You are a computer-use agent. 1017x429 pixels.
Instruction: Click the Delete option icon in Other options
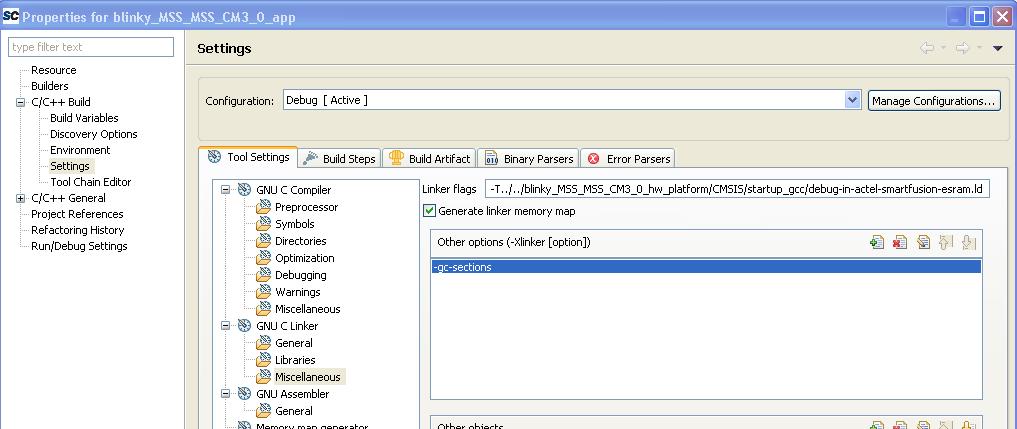click(900, 242)
